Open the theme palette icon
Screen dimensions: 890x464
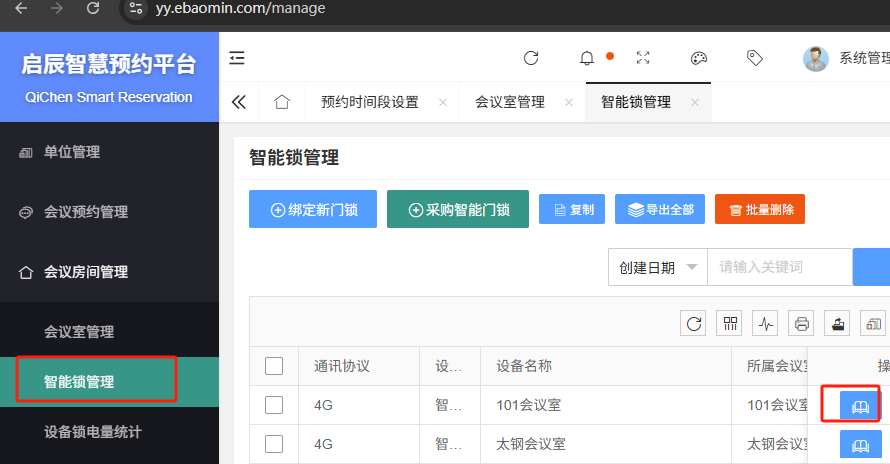[699, 58]
